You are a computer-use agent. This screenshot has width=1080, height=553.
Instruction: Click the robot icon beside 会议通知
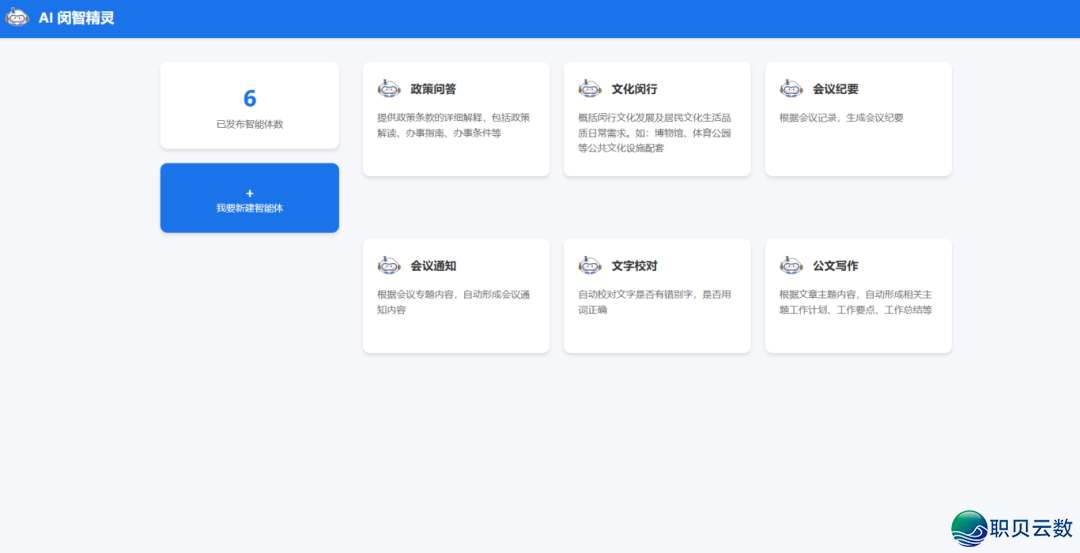pyautogui.click(x=389, y=266)
